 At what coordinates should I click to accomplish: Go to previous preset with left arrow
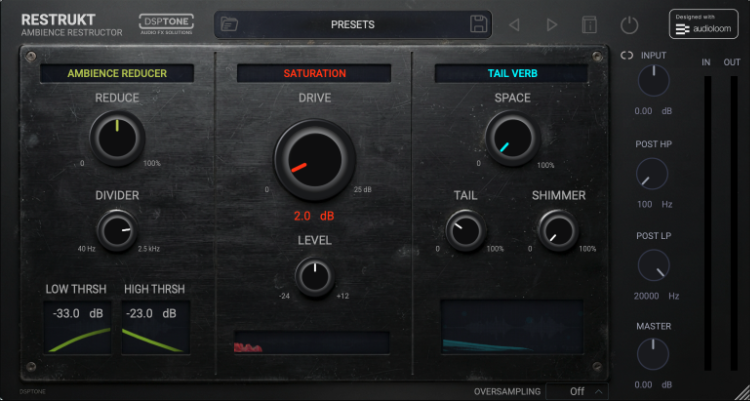pos(514,25)
